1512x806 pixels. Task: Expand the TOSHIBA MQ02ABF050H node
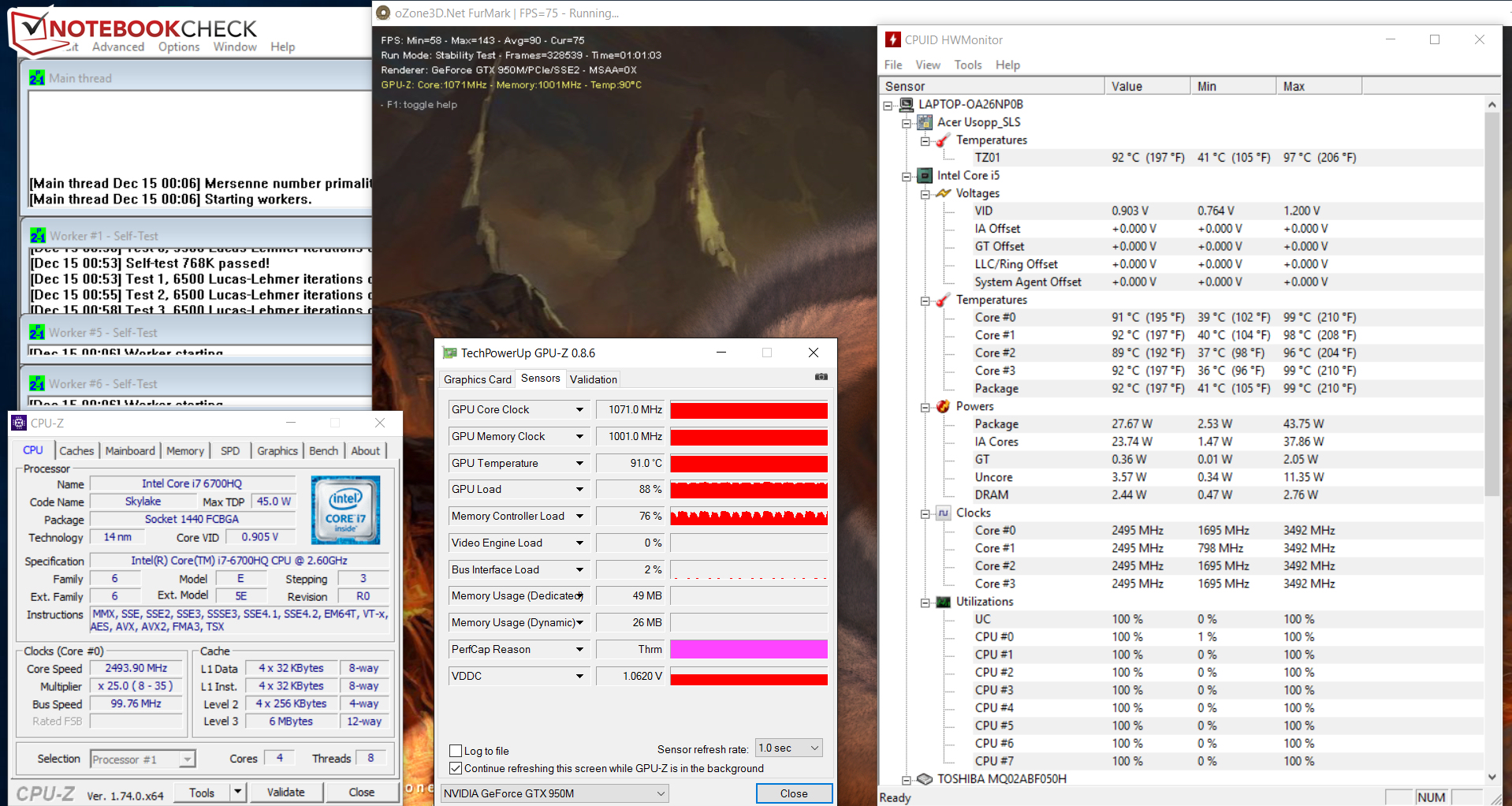(x=907, y=780)
